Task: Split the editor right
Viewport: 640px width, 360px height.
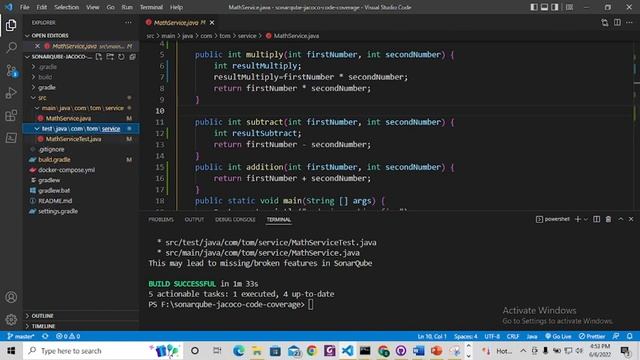Action: (x=617, y=23)
